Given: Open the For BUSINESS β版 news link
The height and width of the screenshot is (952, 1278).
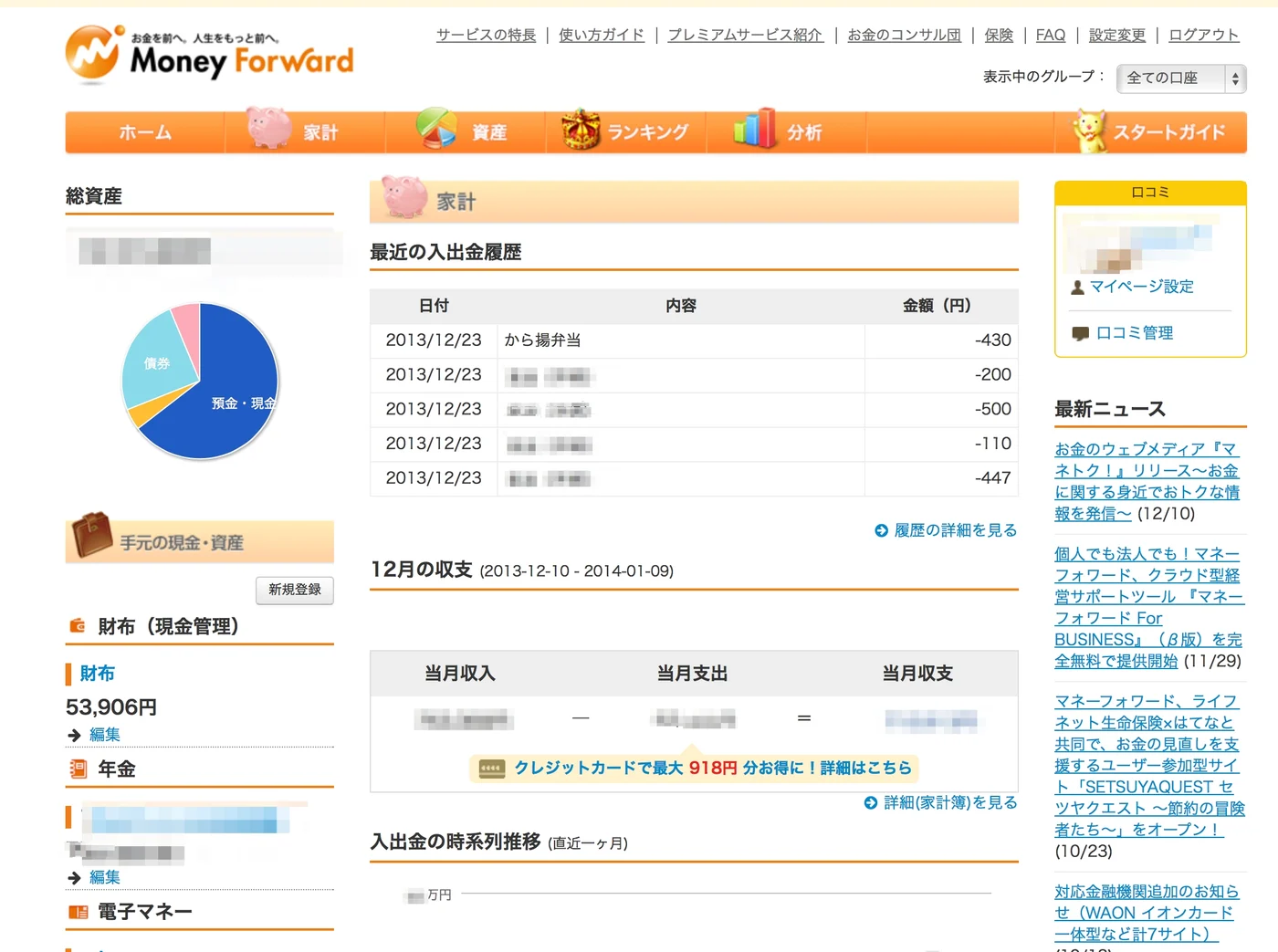Looking at the screenshot, I should (x=1148, y=607).
